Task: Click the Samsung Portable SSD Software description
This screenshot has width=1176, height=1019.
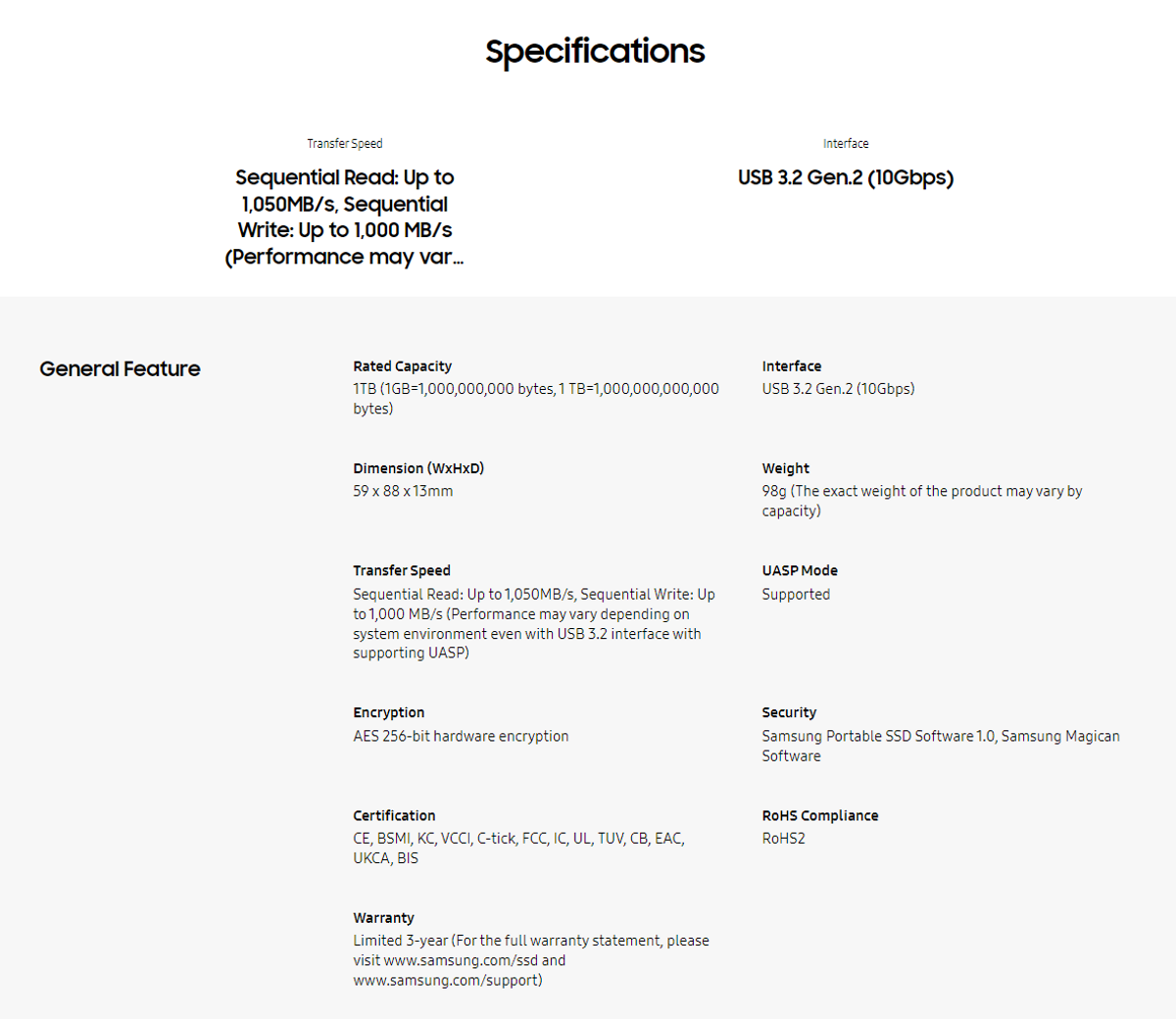Action: click(x=941, y=746)
